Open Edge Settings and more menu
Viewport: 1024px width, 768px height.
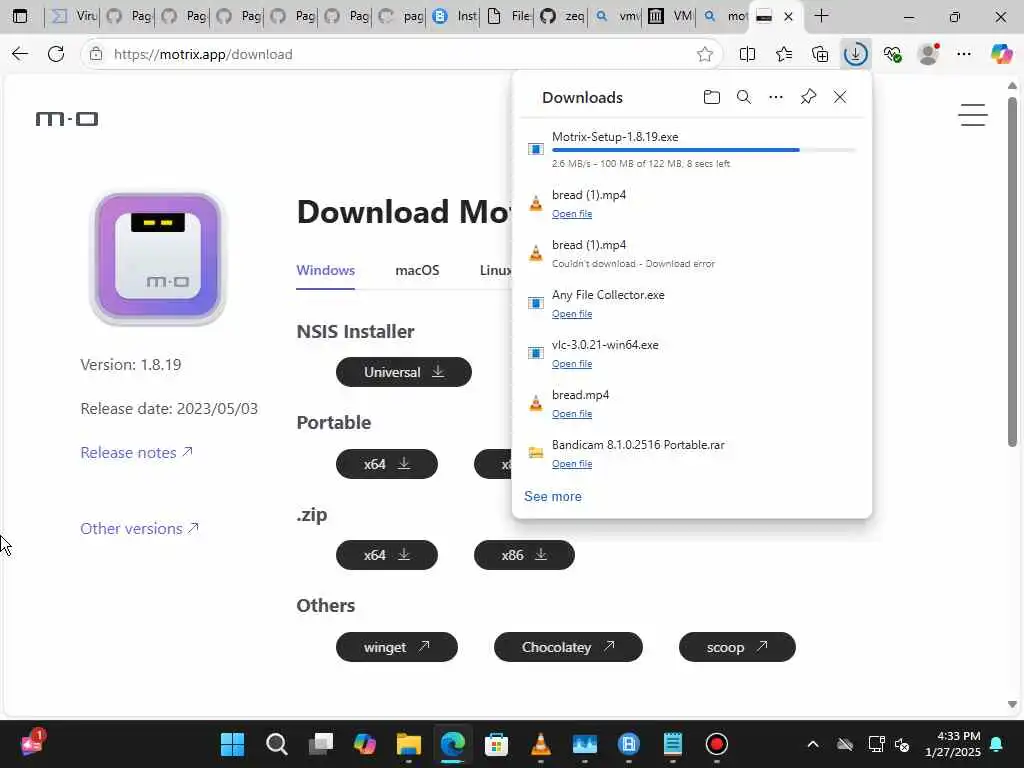point(964,54)
